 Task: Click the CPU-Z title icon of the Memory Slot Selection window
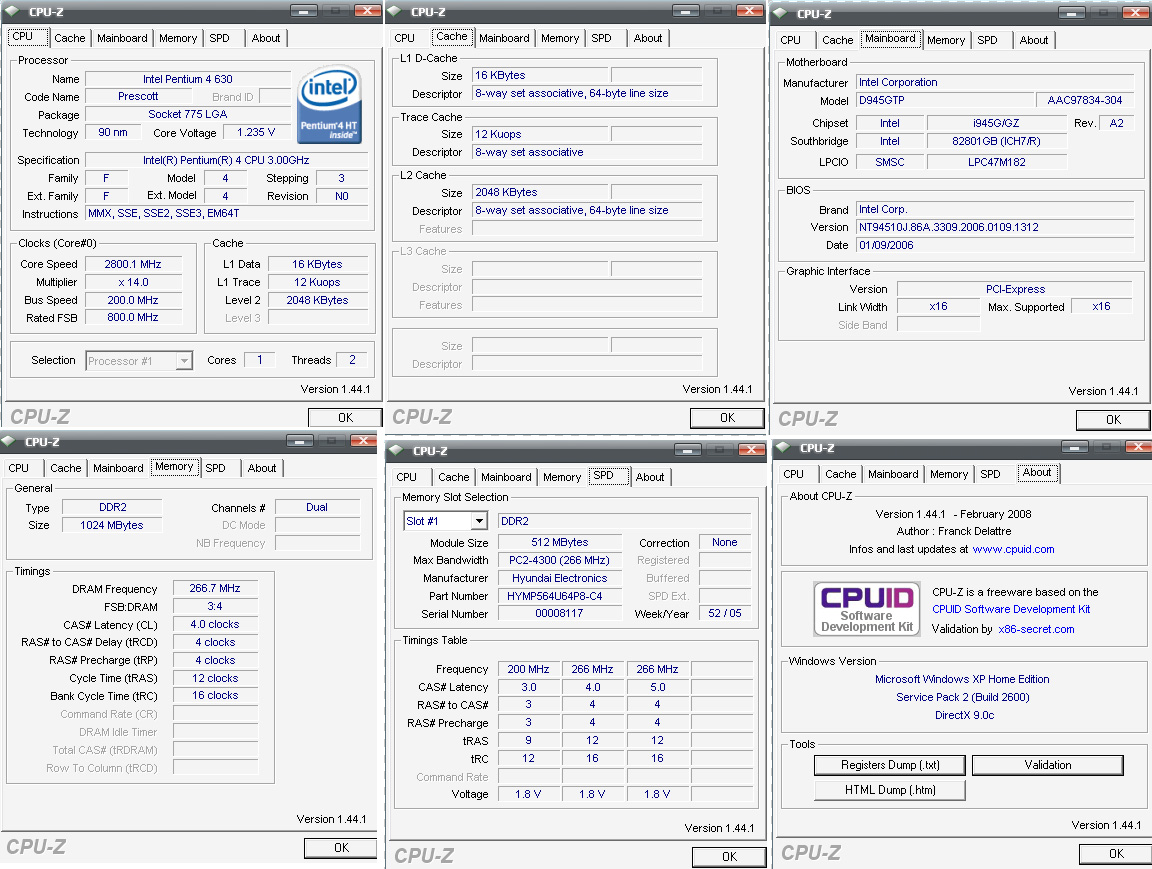pyautogui.click(x=397, y=450)
